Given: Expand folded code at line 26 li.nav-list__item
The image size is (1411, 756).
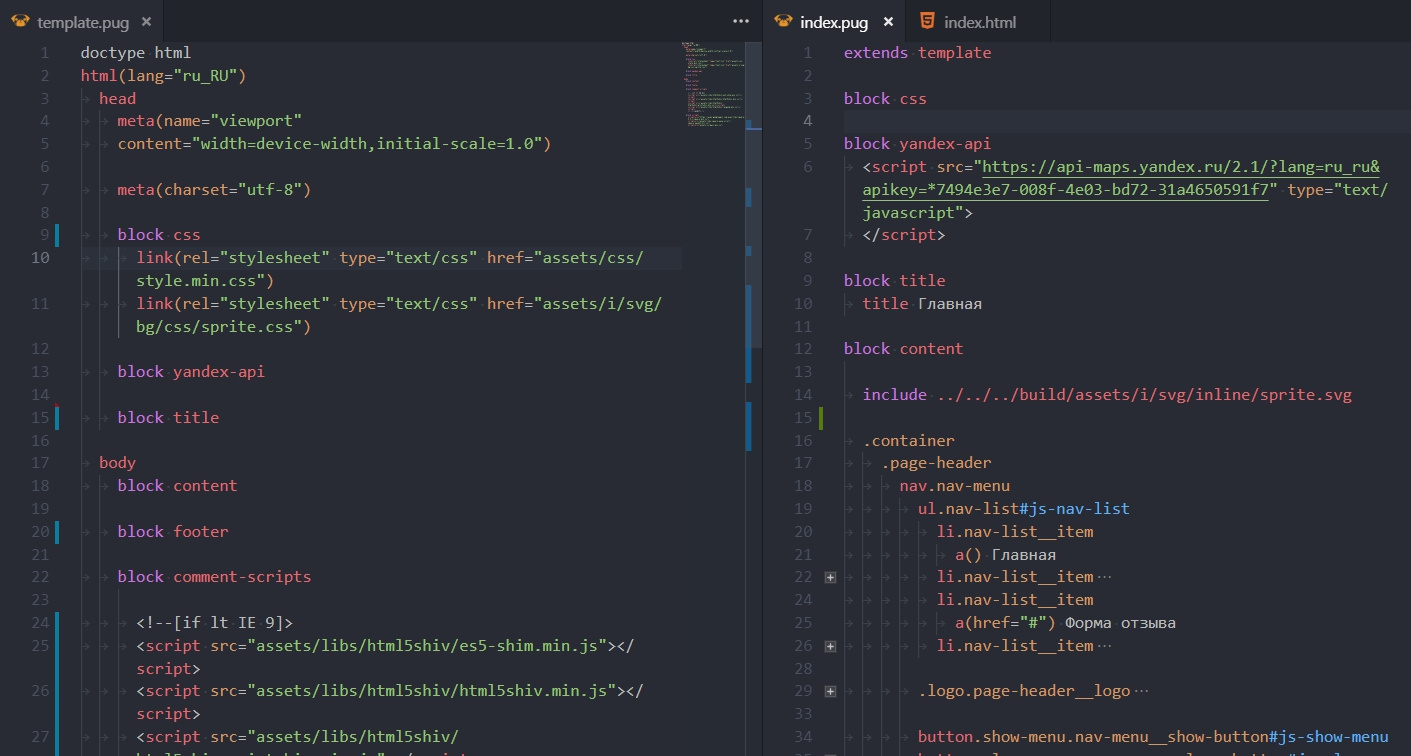Looking at the screenshot, I should pos(829,646).
